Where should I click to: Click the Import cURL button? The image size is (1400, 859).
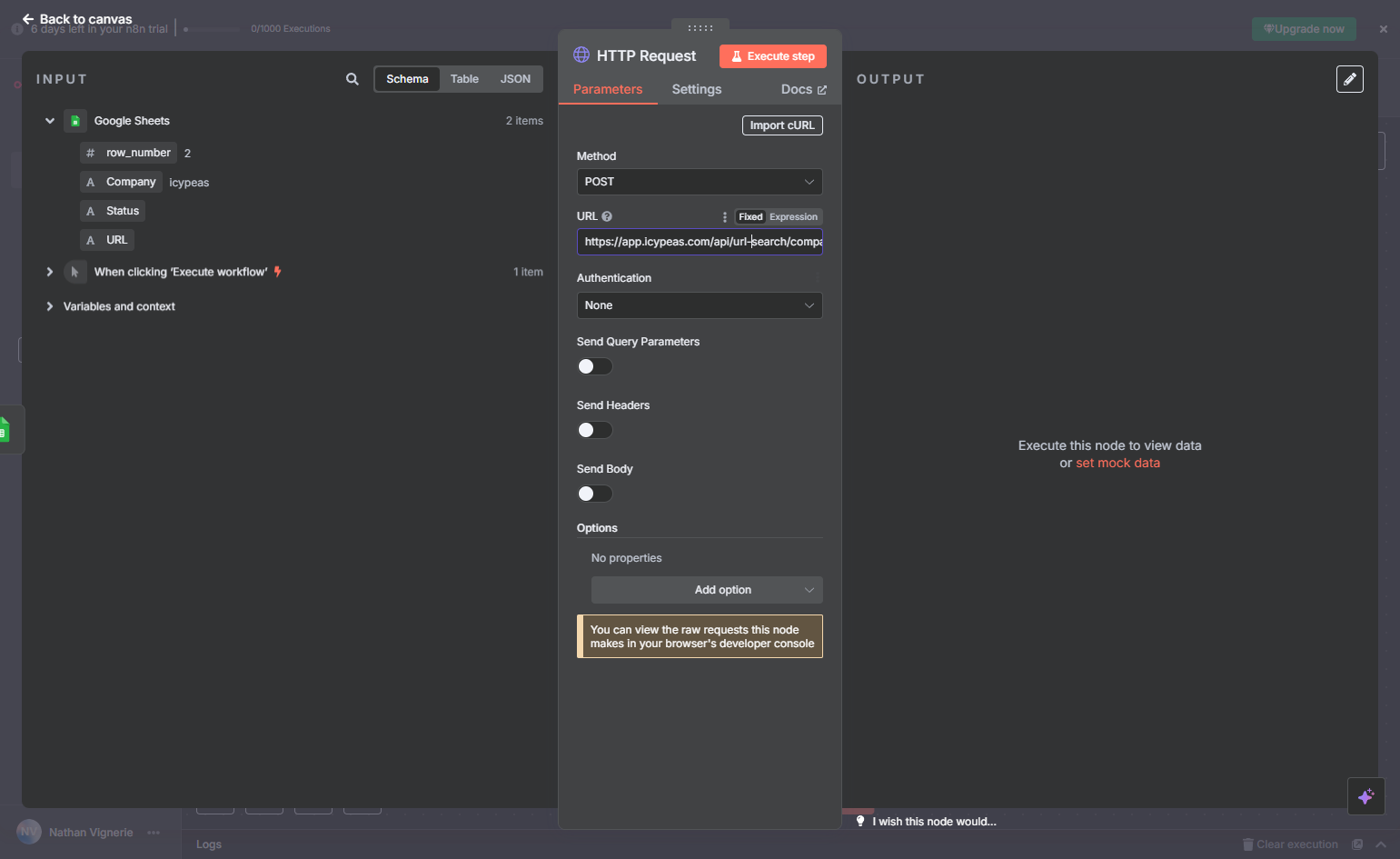coord(782,125)
